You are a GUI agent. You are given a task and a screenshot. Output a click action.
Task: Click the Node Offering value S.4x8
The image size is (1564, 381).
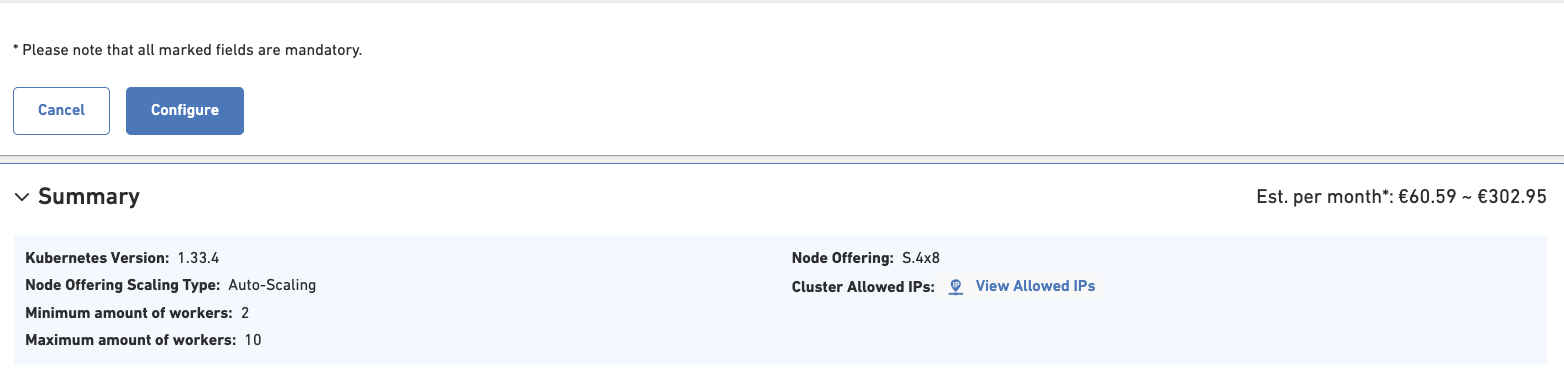(x=919, y=258)
